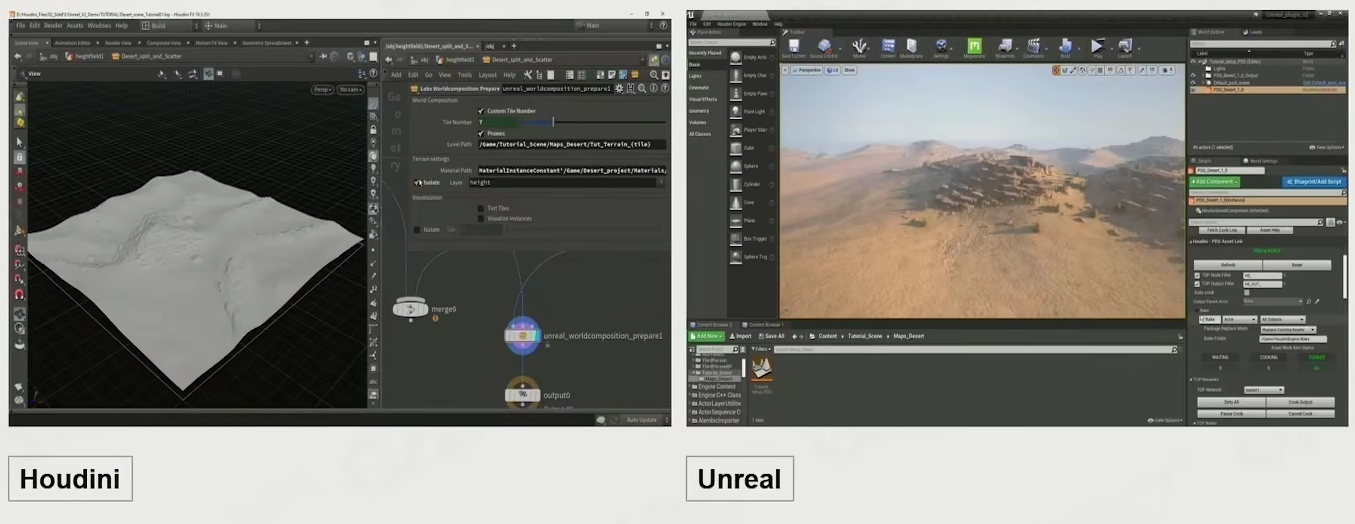Open the Show viewport dropdown
The width and height of the screenshot is (1355, 524).
(849, 70)
